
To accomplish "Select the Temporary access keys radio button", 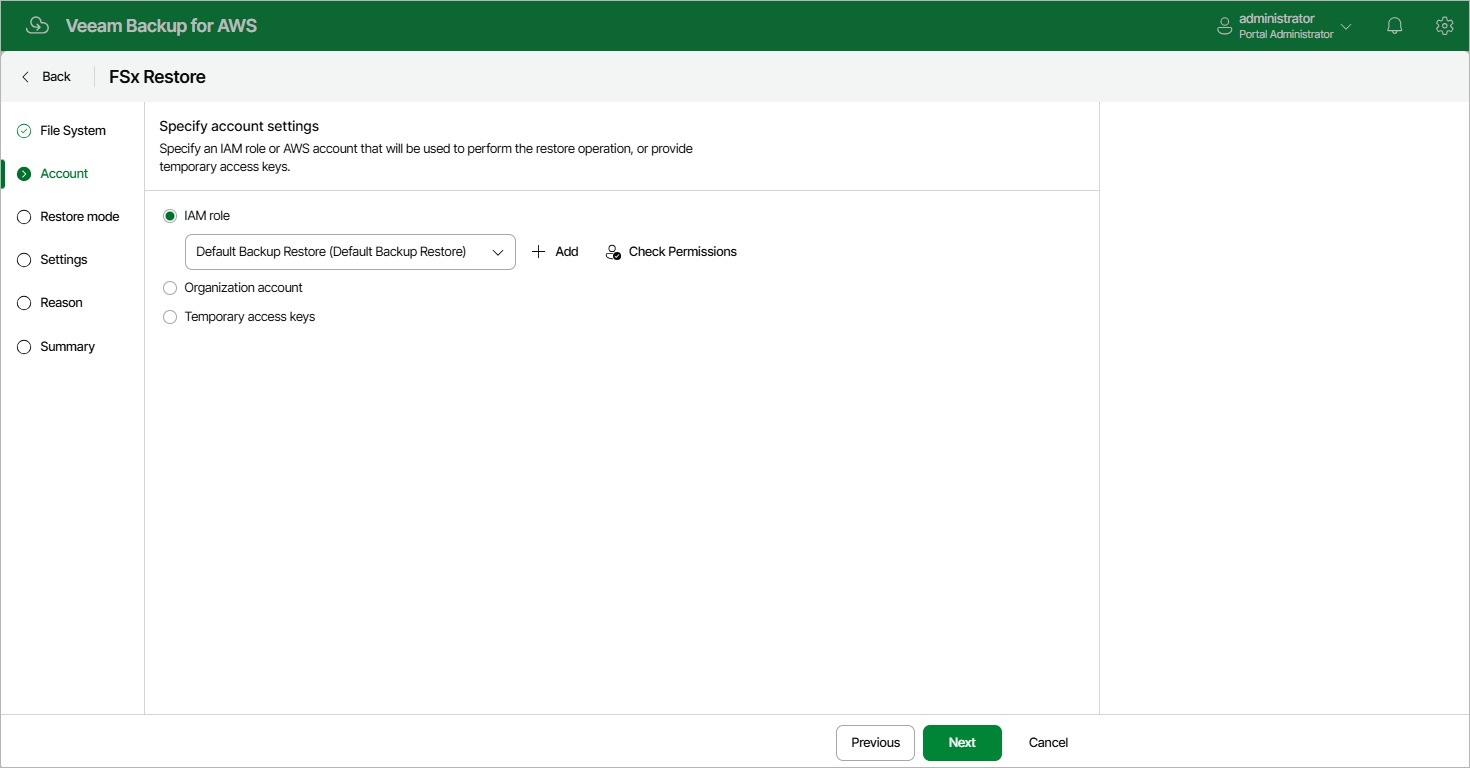I will pyautogui.click(x=170, y=317).
